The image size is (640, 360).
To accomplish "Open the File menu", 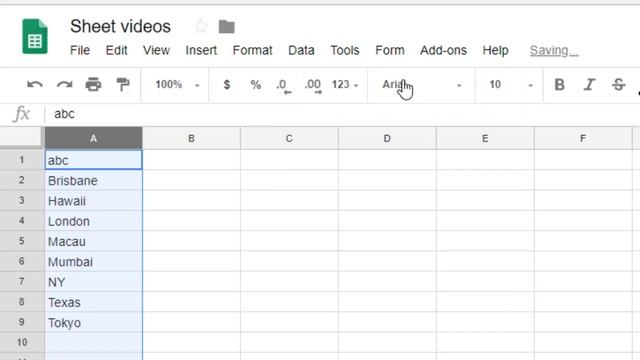I will click(80, 50).
